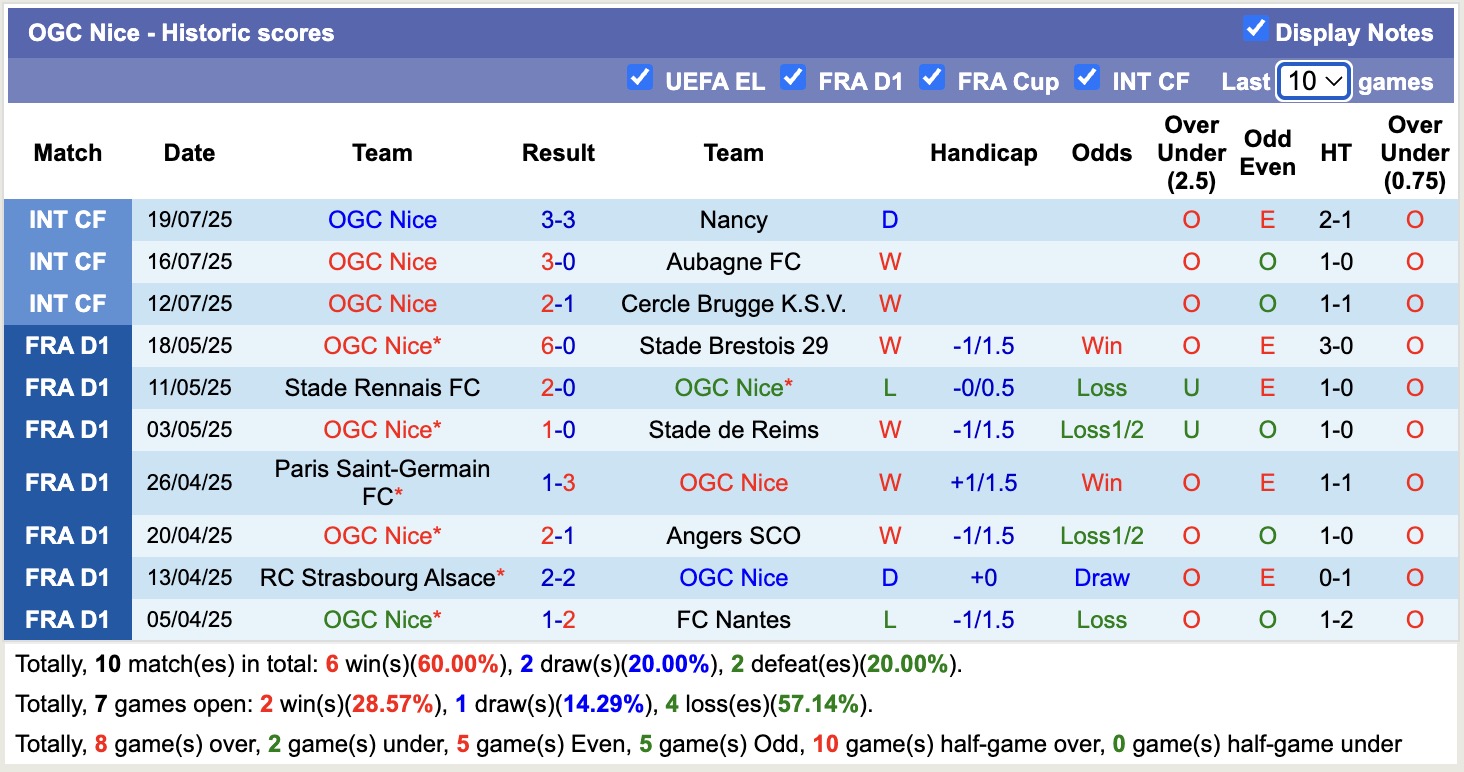1464x772 pixels.
Task: Click the Win odds for Stade Brestois match
Action: pos(1101,345)
